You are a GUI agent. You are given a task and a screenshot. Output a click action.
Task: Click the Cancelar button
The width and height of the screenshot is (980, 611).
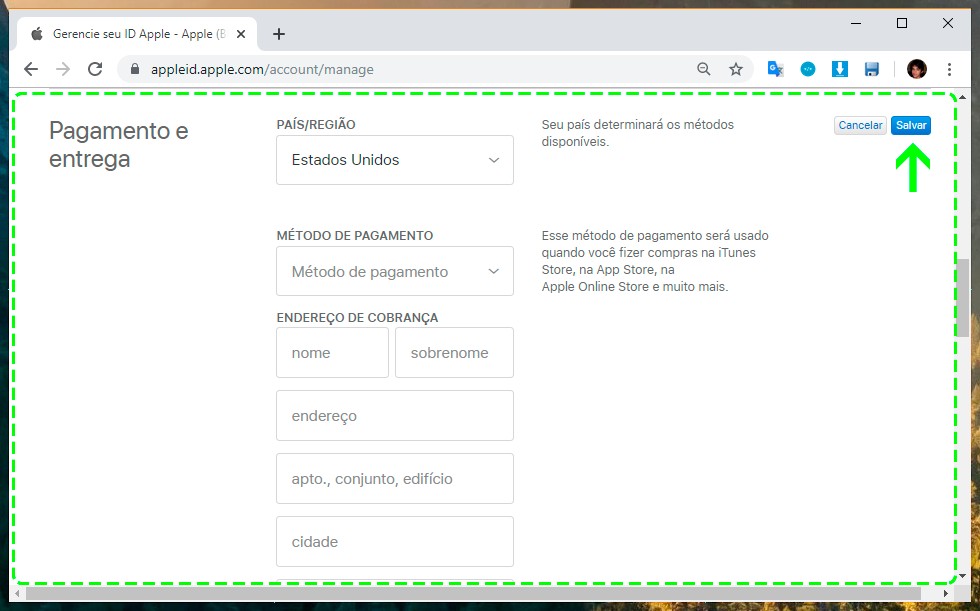(860, 125)
